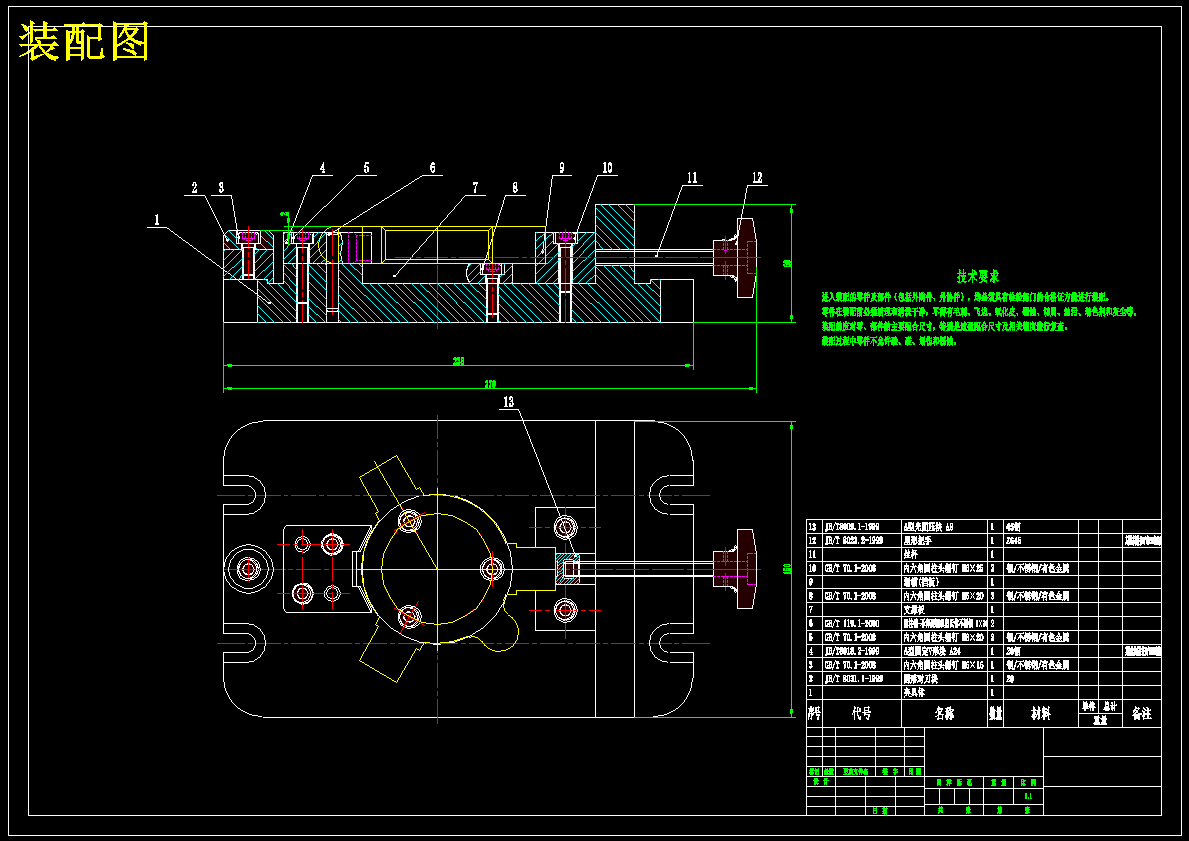The image size is (1189, 841).
Task: Click the yellow title '装配图'
Action: [83, 42]
